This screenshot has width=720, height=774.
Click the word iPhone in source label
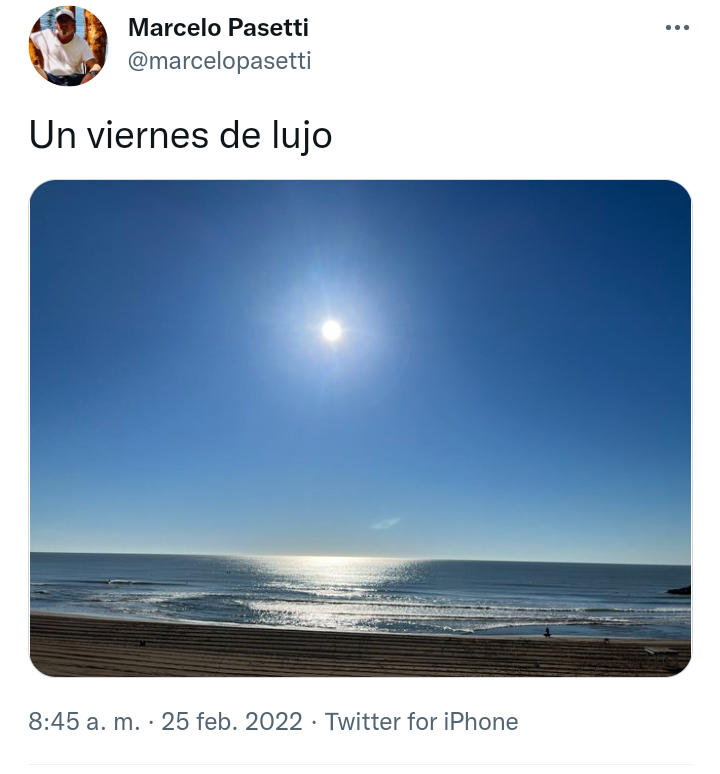click(x=481, y=721)
